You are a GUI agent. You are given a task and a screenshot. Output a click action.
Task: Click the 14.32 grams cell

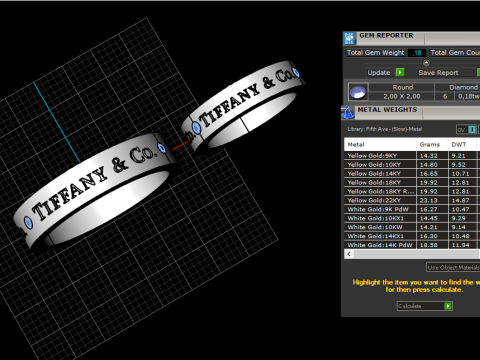[x=432, y=156]
